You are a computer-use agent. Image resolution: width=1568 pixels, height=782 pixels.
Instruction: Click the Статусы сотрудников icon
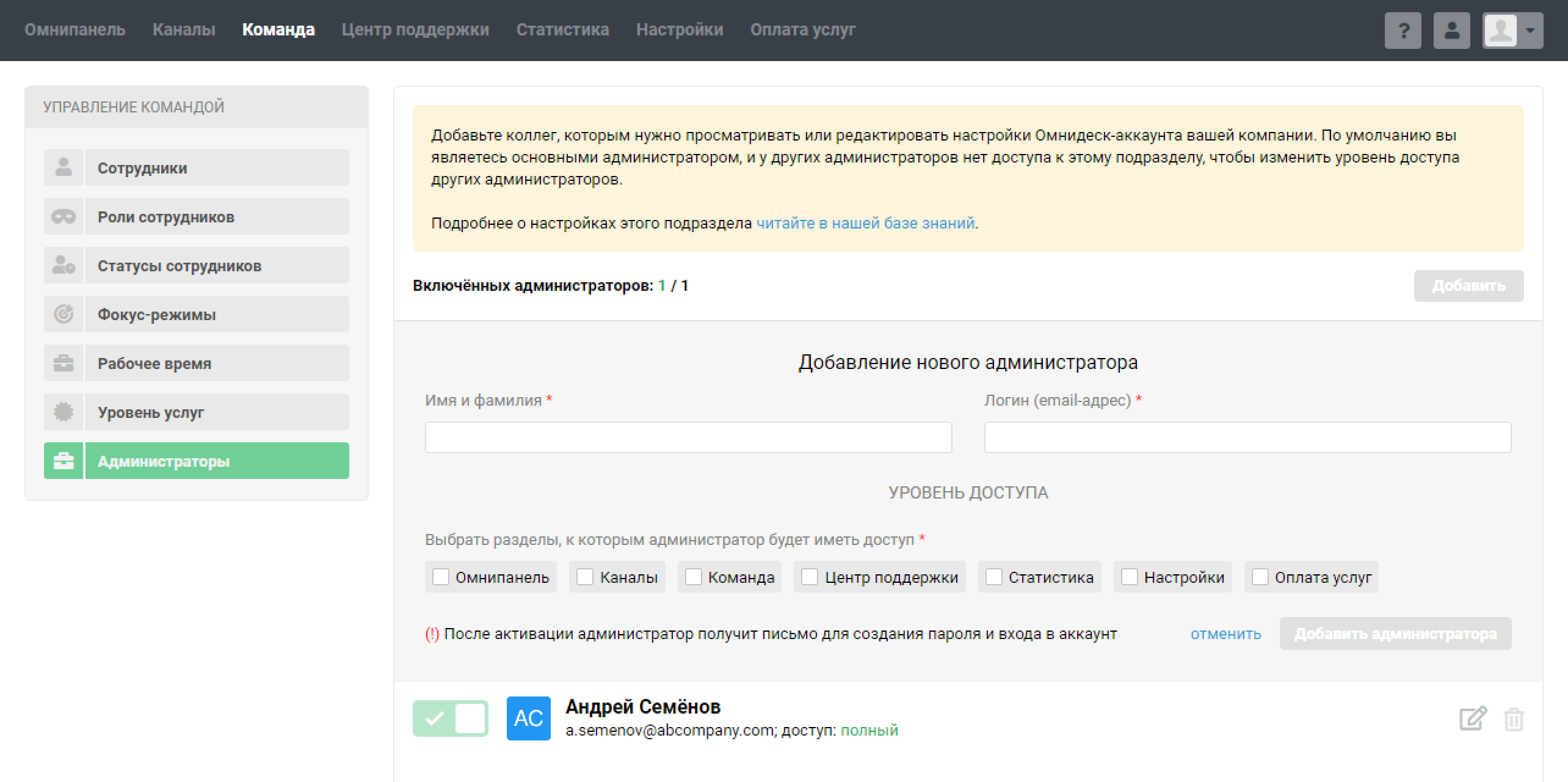coord(64,265)
